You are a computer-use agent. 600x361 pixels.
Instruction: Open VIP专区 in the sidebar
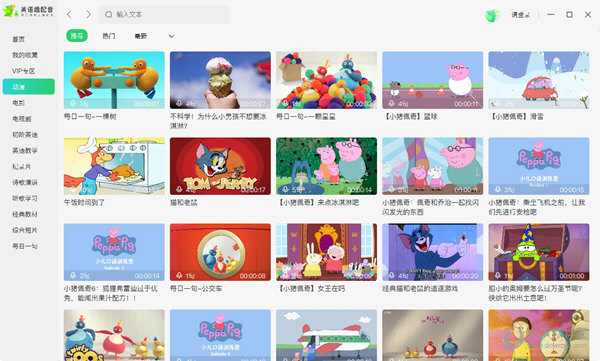(x=23, y=71)
